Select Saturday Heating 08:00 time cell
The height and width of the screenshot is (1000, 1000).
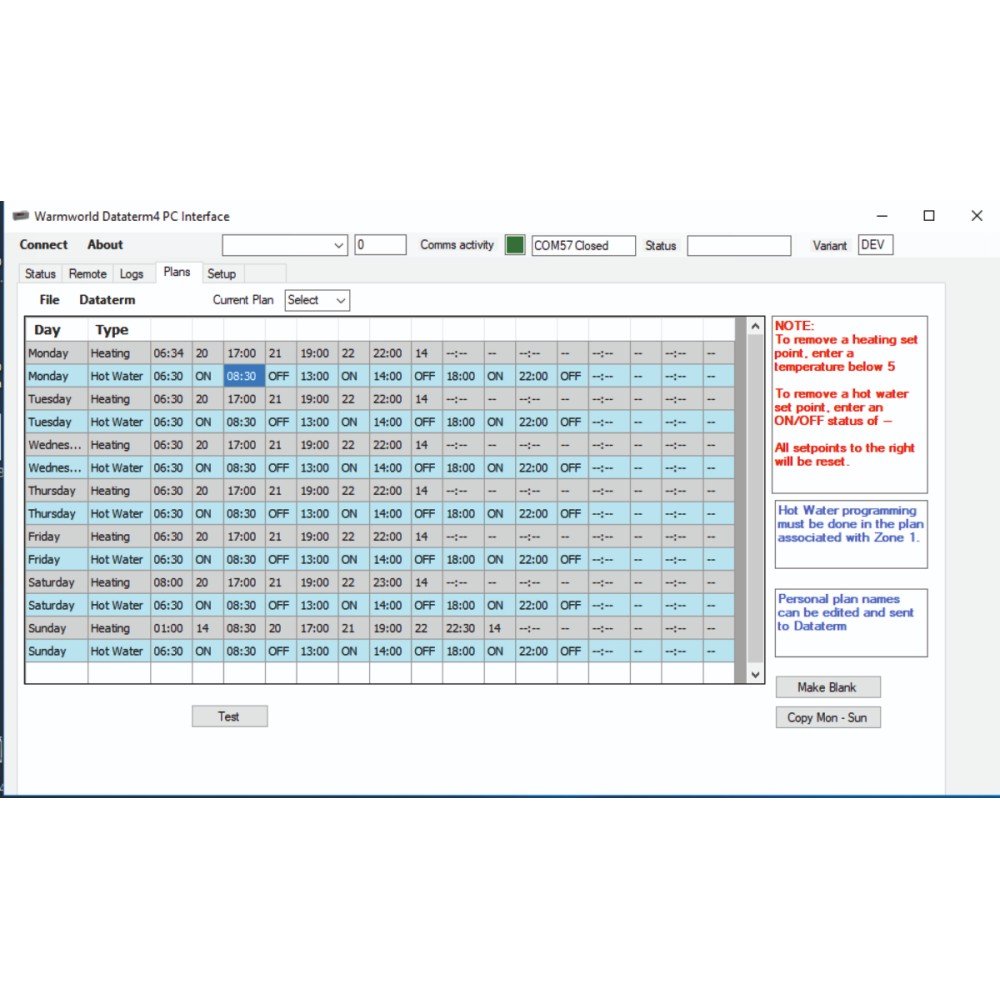[171, 582]
